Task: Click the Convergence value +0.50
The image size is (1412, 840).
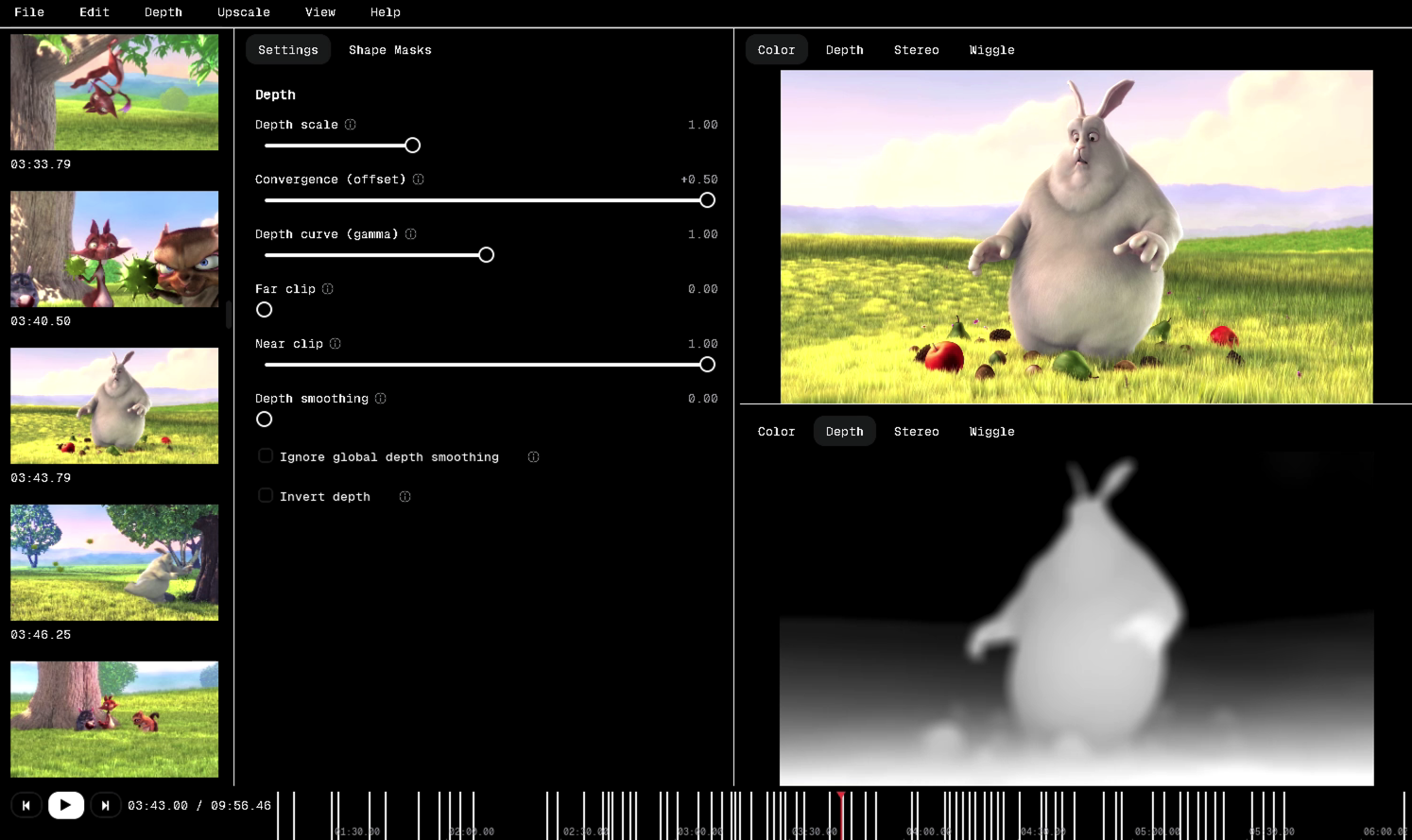Action: click(699, 180)
